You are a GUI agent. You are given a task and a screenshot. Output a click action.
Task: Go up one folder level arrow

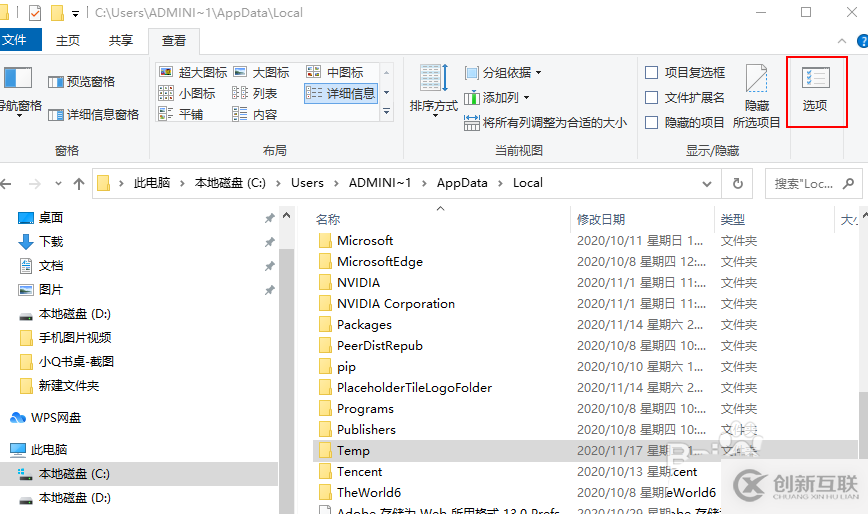coord(79,184)
